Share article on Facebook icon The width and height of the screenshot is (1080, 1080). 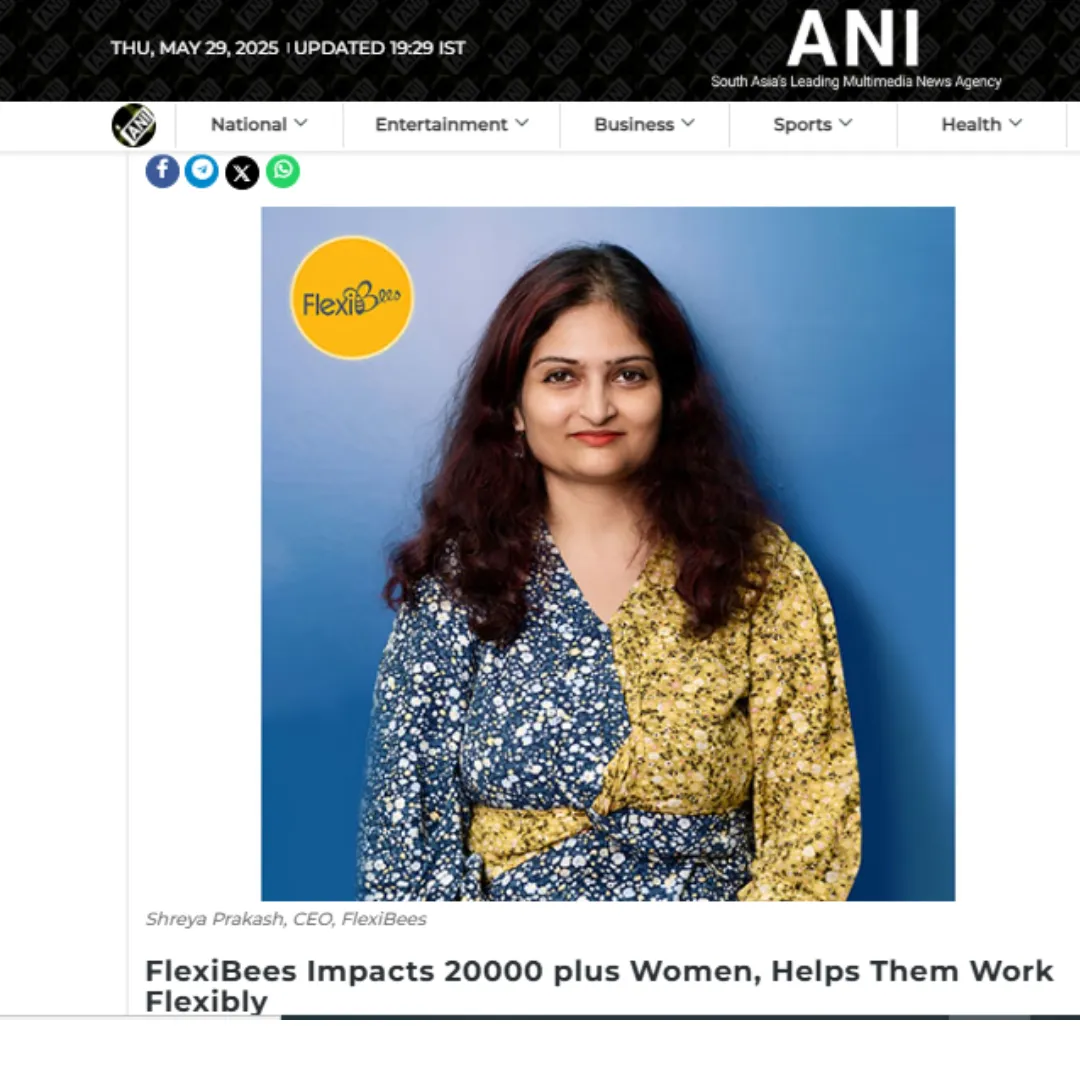[x=163, y=171]
